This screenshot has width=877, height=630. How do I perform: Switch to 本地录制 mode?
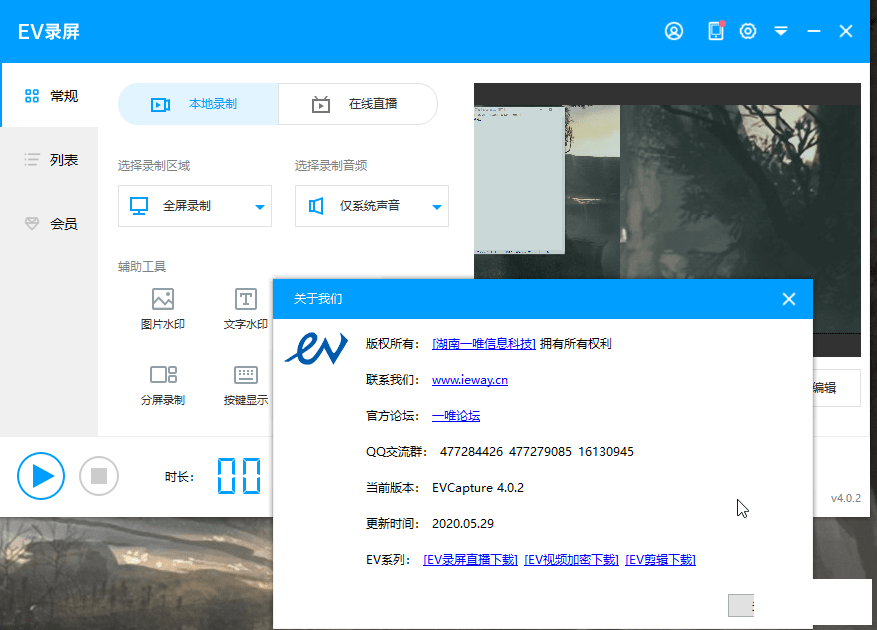point(198,104)
